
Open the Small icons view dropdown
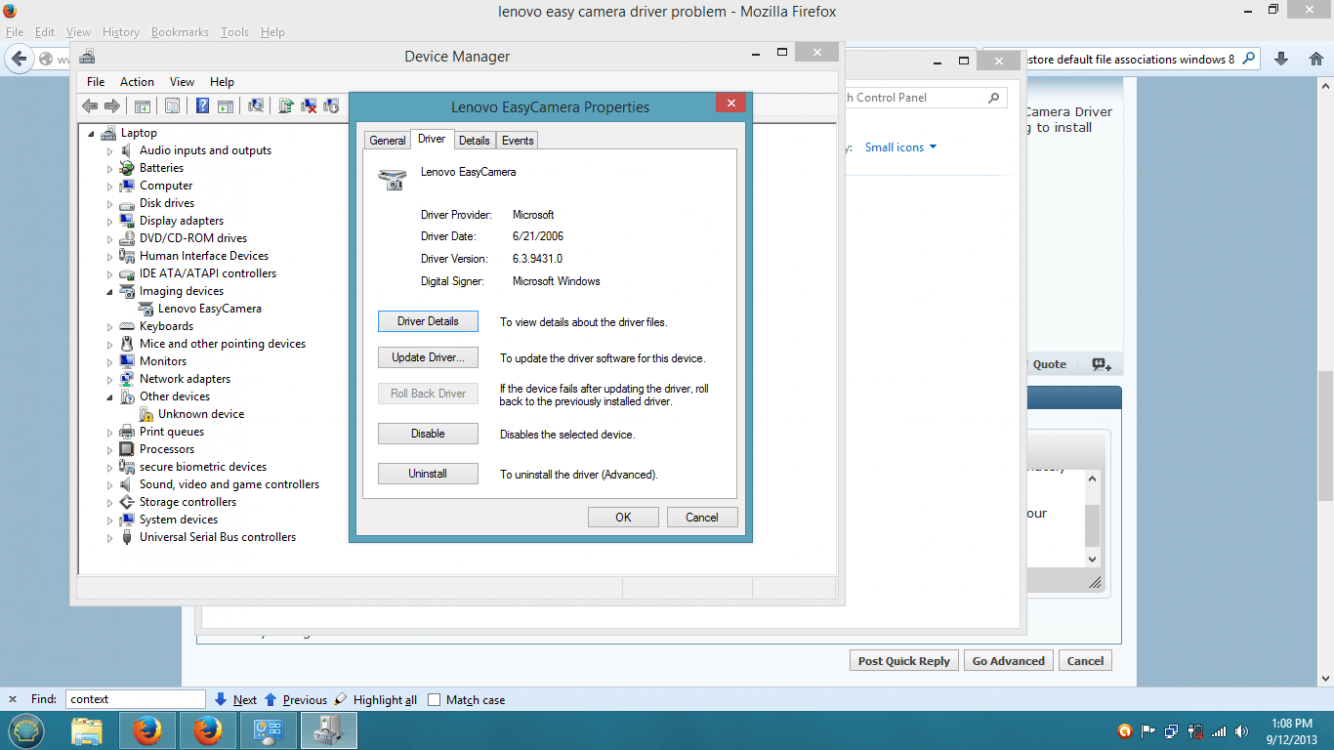[901, 147]
